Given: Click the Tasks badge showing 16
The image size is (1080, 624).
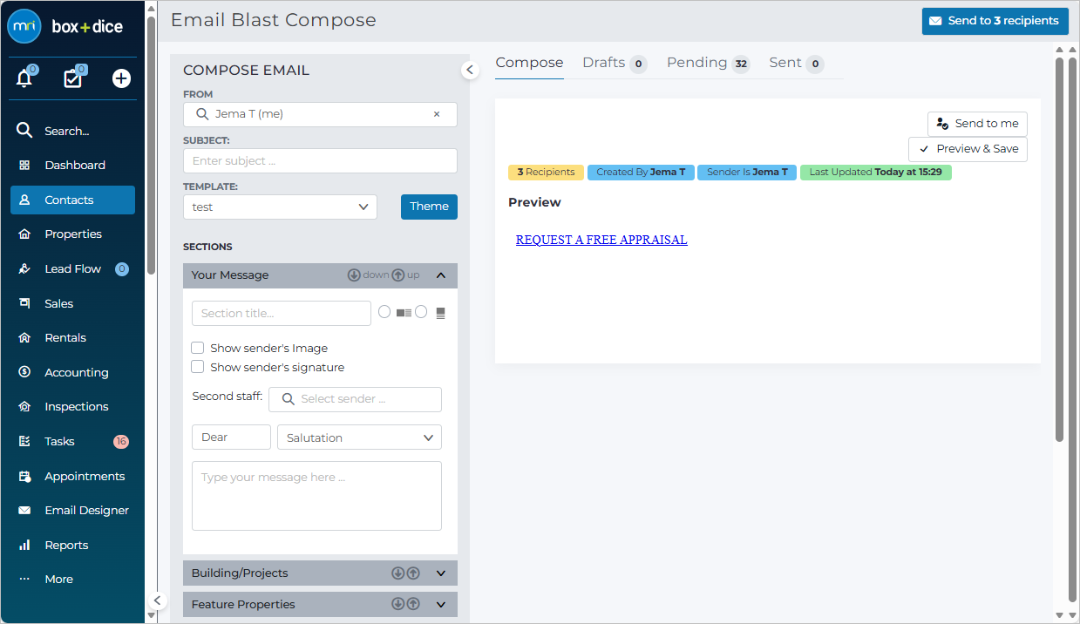Looking at the screenshot, I should tap(121, 441).
